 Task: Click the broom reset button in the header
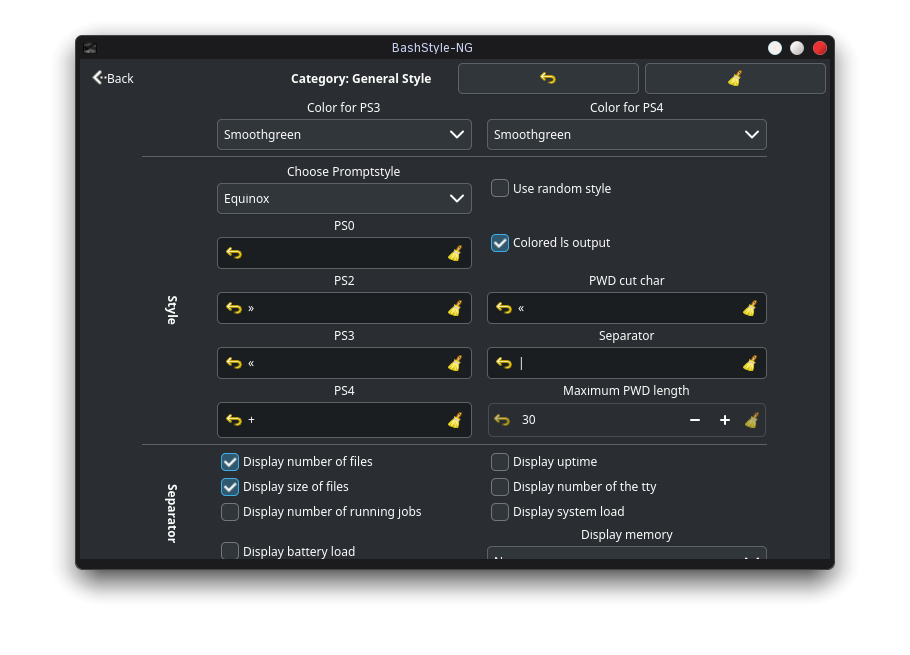click(735, 78)
